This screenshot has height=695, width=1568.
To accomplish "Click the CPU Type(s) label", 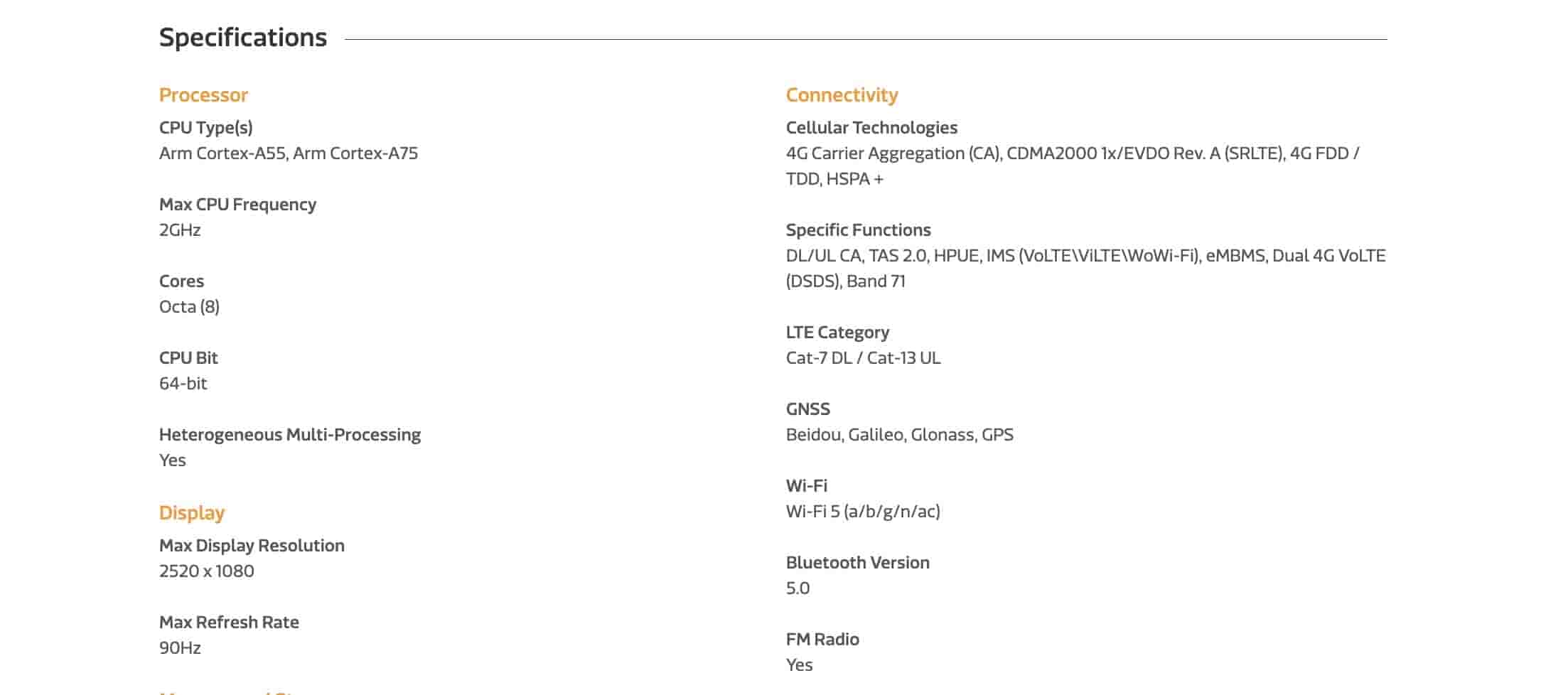I will (205, 128).
